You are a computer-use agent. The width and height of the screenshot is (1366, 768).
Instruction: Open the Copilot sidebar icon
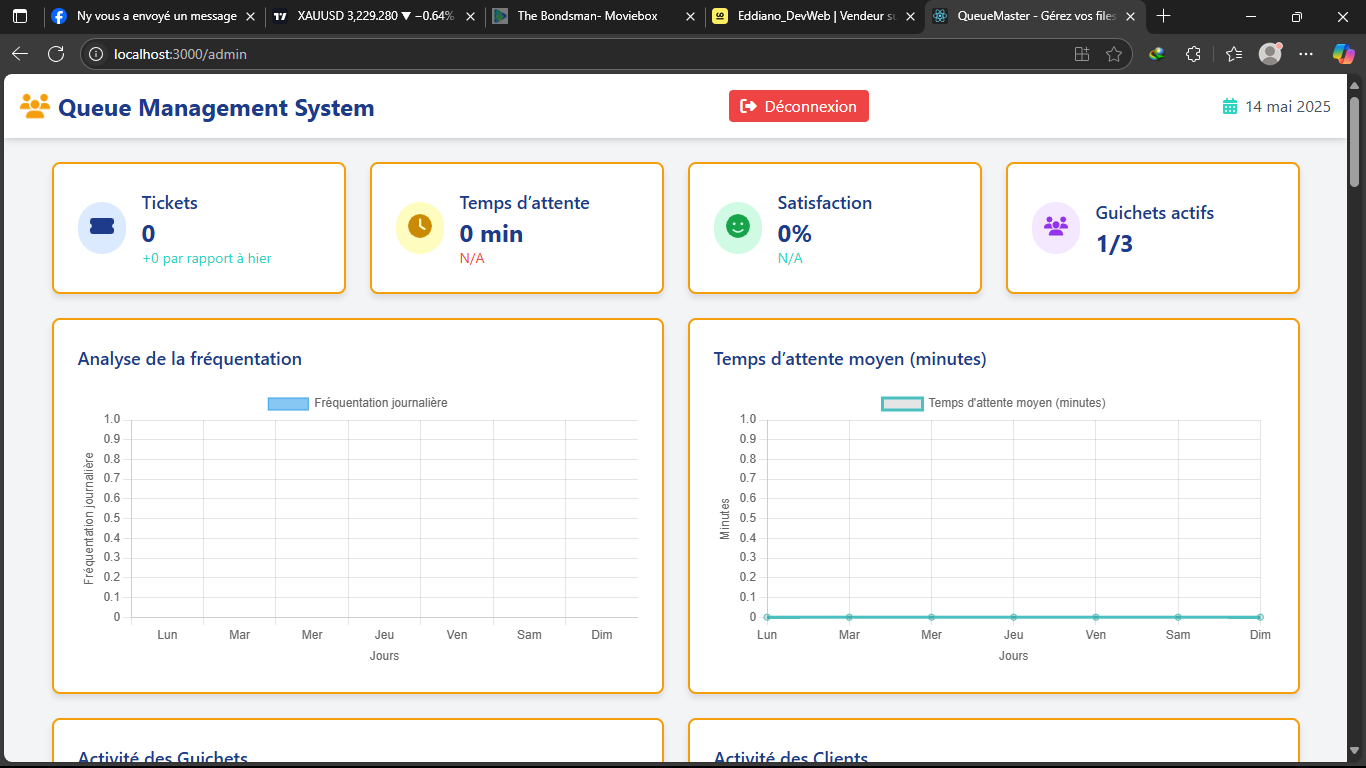pyautogui.click(x=1343, y=54)
